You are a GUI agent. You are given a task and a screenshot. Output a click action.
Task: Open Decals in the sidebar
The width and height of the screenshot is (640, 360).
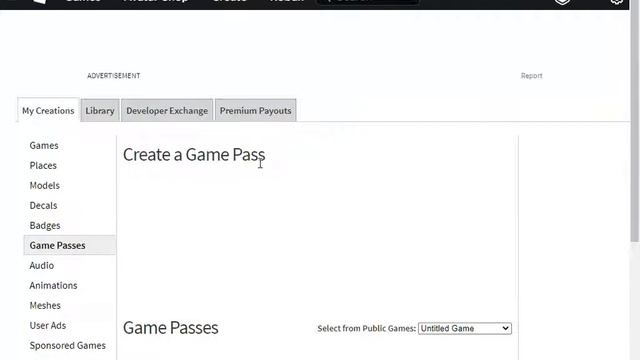pyautogui.click(x=43, y=205)
